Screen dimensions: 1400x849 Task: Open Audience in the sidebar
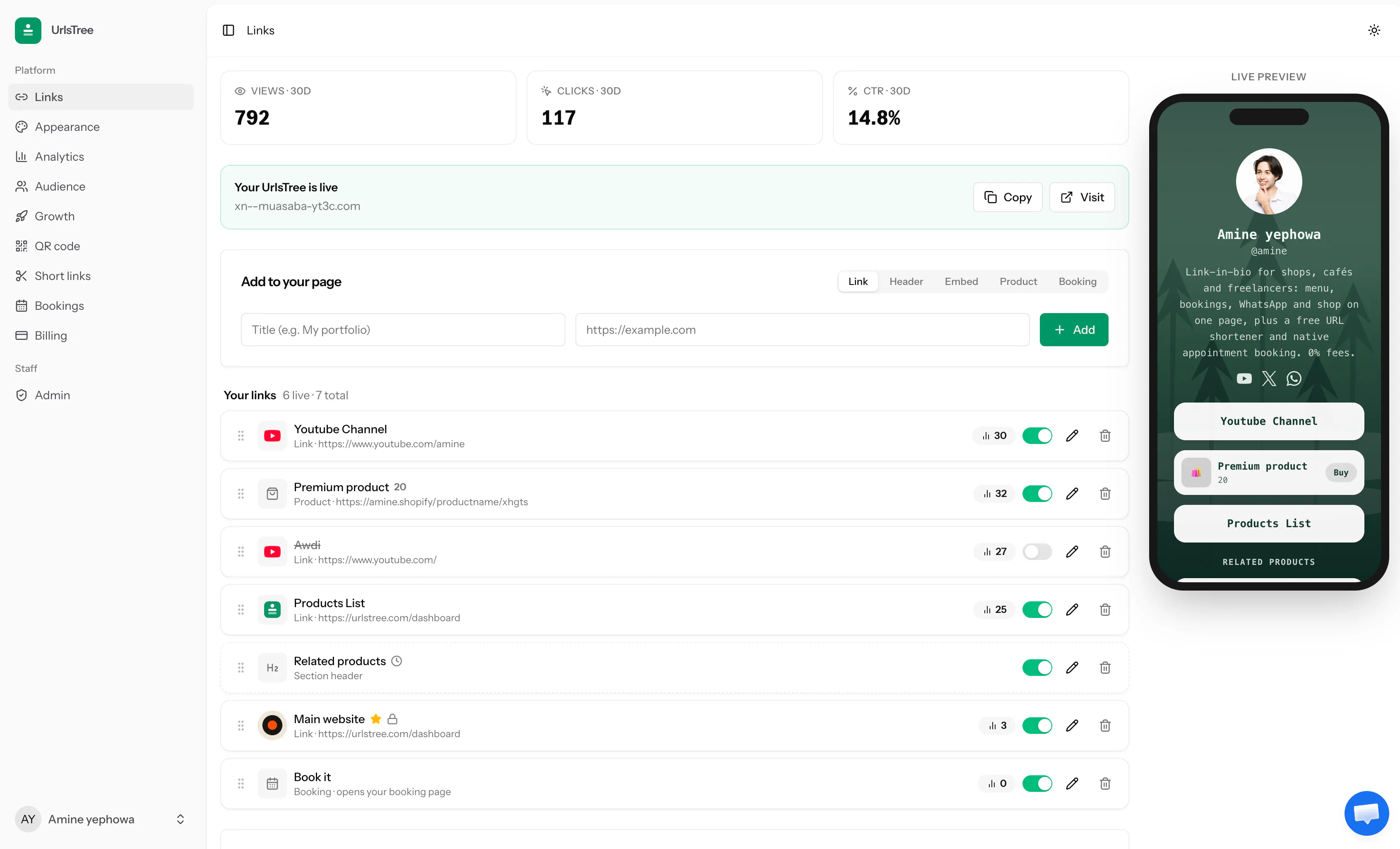101,186
